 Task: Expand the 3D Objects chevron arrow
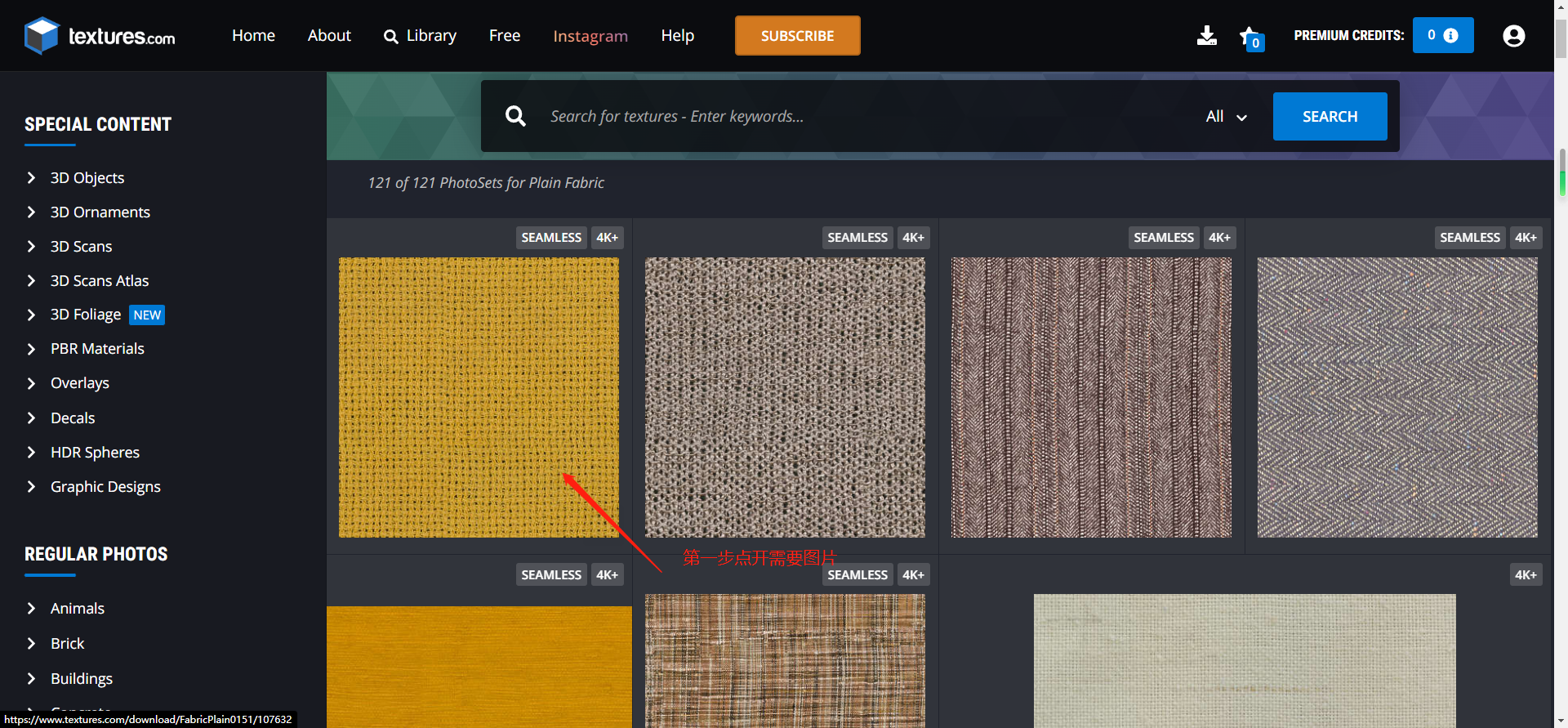coord(31,178)
